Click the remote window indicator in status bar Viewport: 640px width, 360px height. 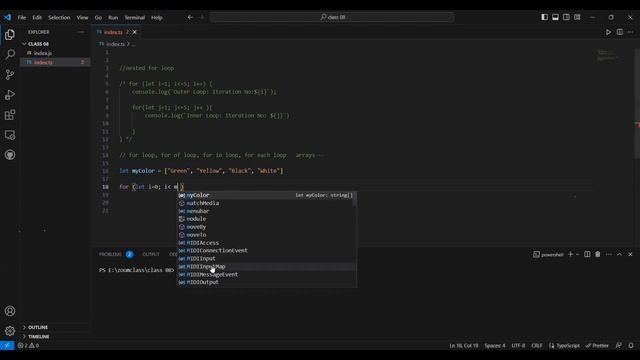point(7,345)
